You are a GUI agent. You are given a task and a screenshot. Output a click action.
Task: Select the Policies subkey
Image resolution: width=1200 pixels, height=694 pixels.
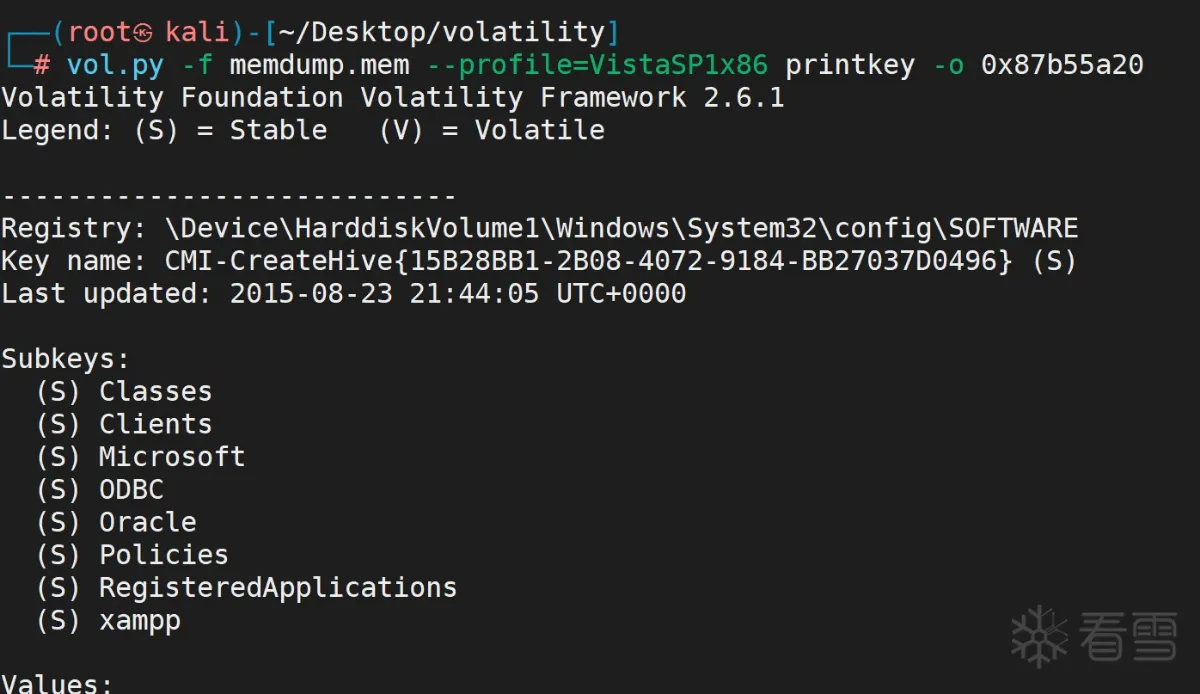coord(163,555)
